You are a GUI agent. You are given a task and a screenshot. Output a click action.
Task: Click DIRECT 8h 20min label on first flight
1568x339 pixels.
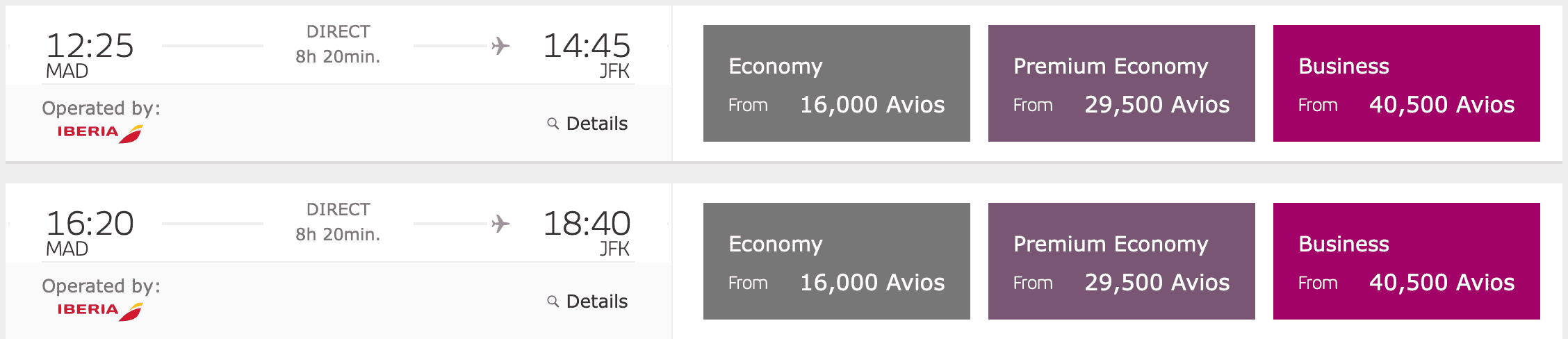click(x=338, y=44)
